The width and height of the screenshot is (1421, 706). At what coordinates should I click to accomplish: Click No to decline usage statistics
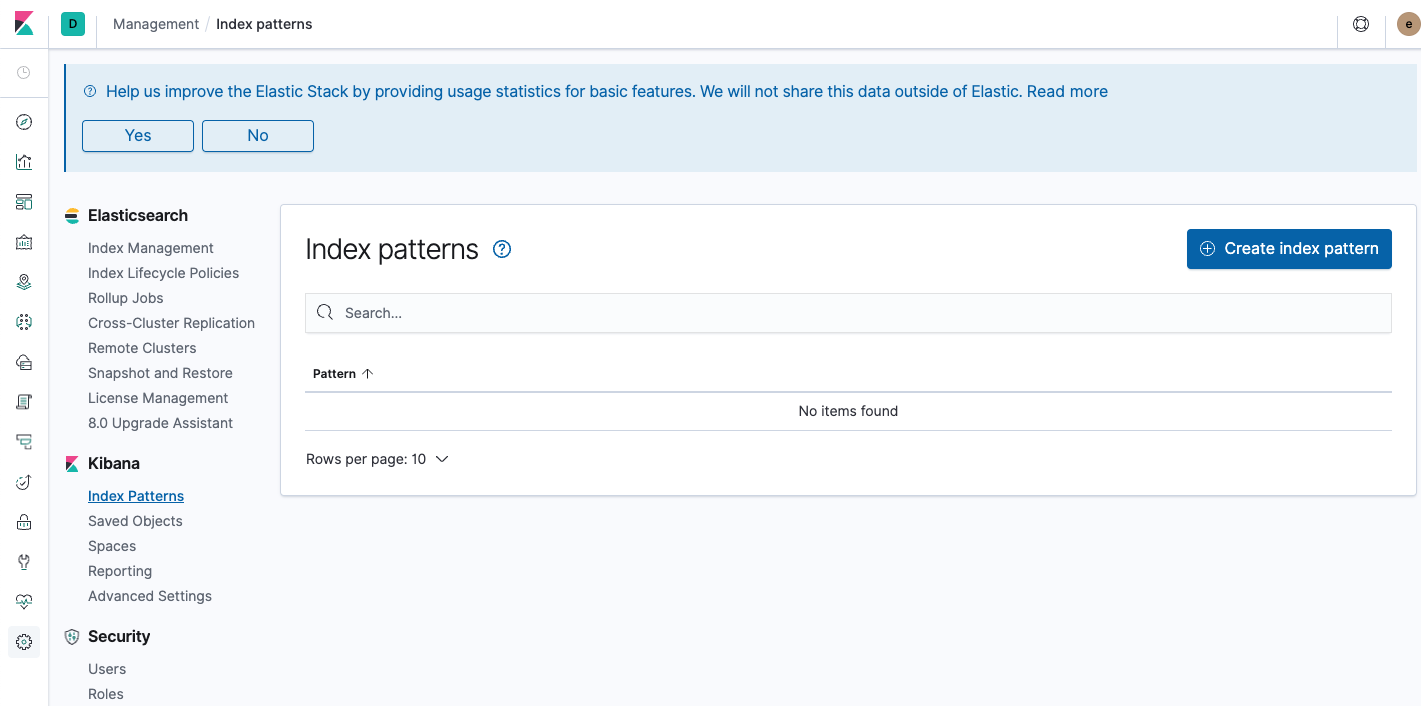[x=258, y=135]
